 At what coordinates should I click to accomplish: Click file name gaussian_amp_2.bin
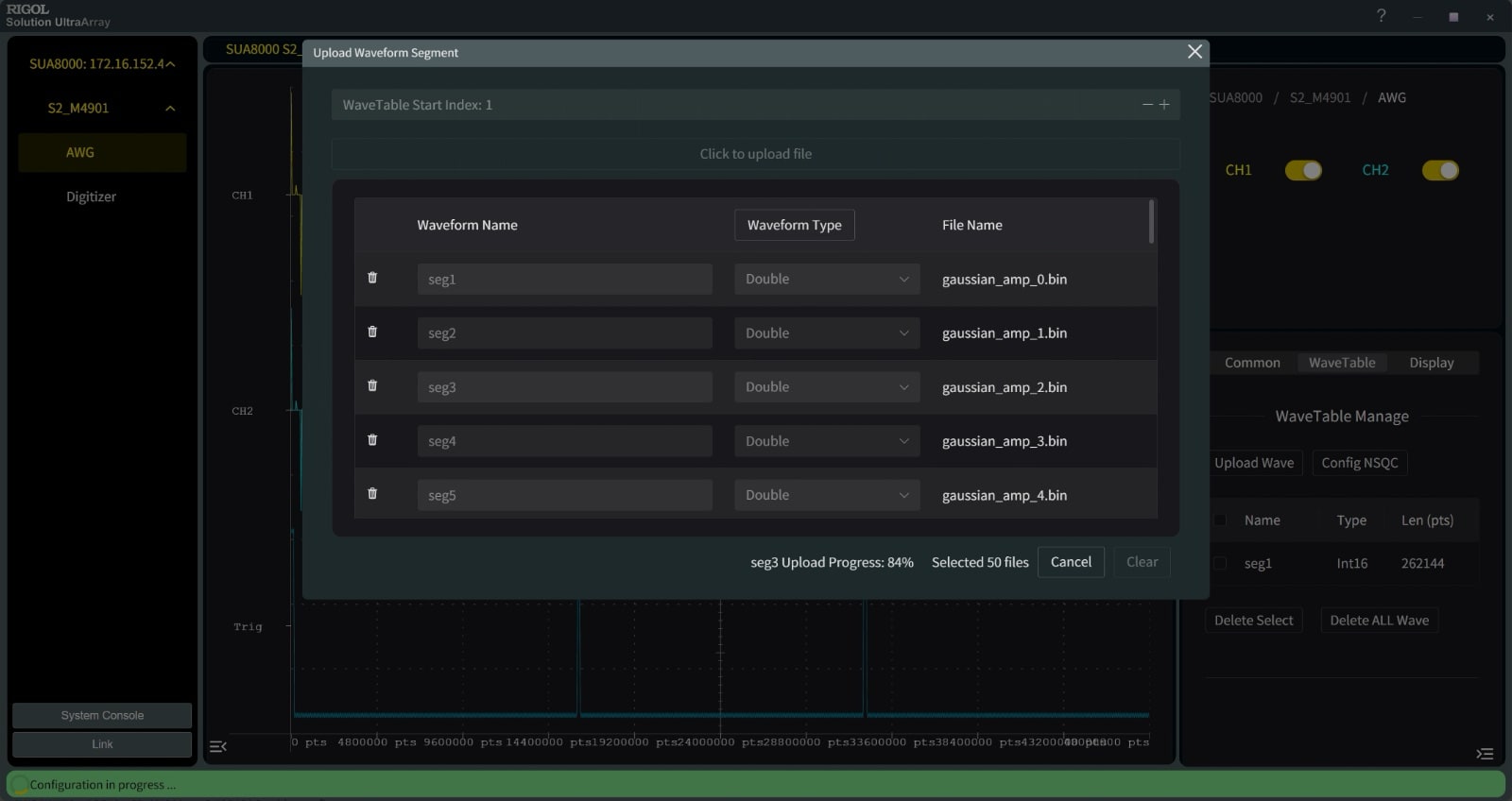tap(1005, 386)
